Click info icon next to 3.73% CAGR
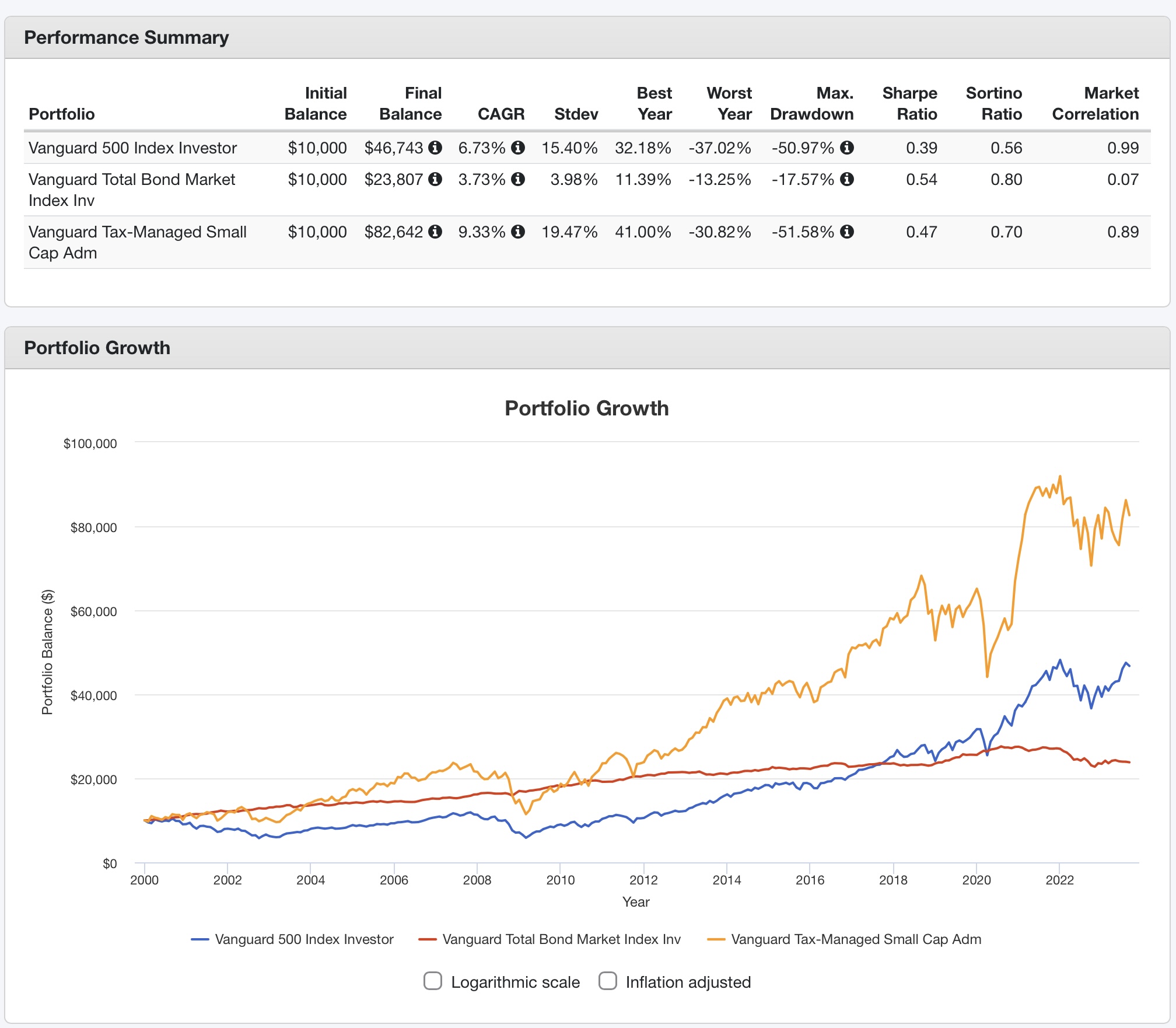 (518, 179)
